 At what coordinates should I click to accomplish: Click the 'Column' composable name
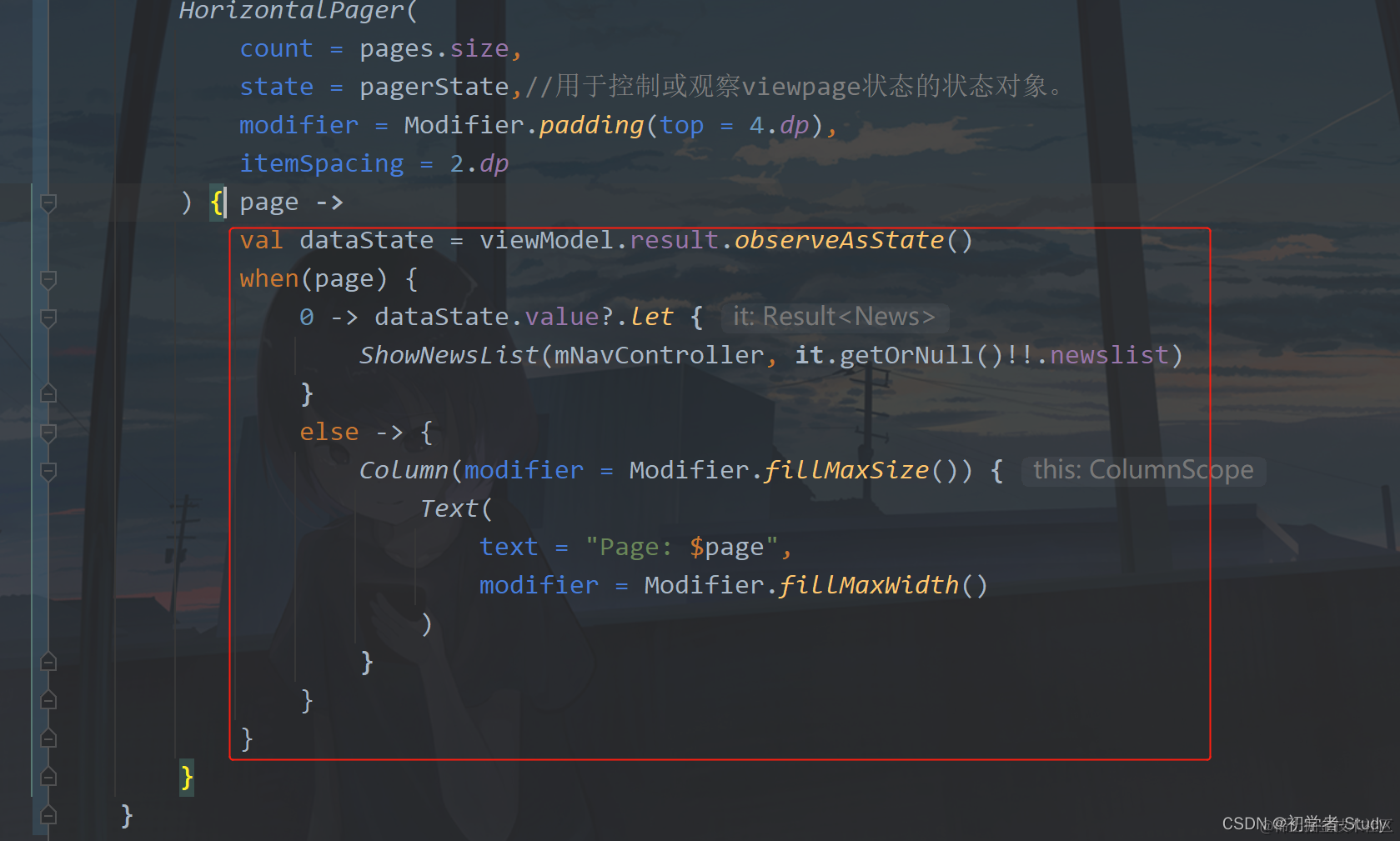(x=404, y=470)
